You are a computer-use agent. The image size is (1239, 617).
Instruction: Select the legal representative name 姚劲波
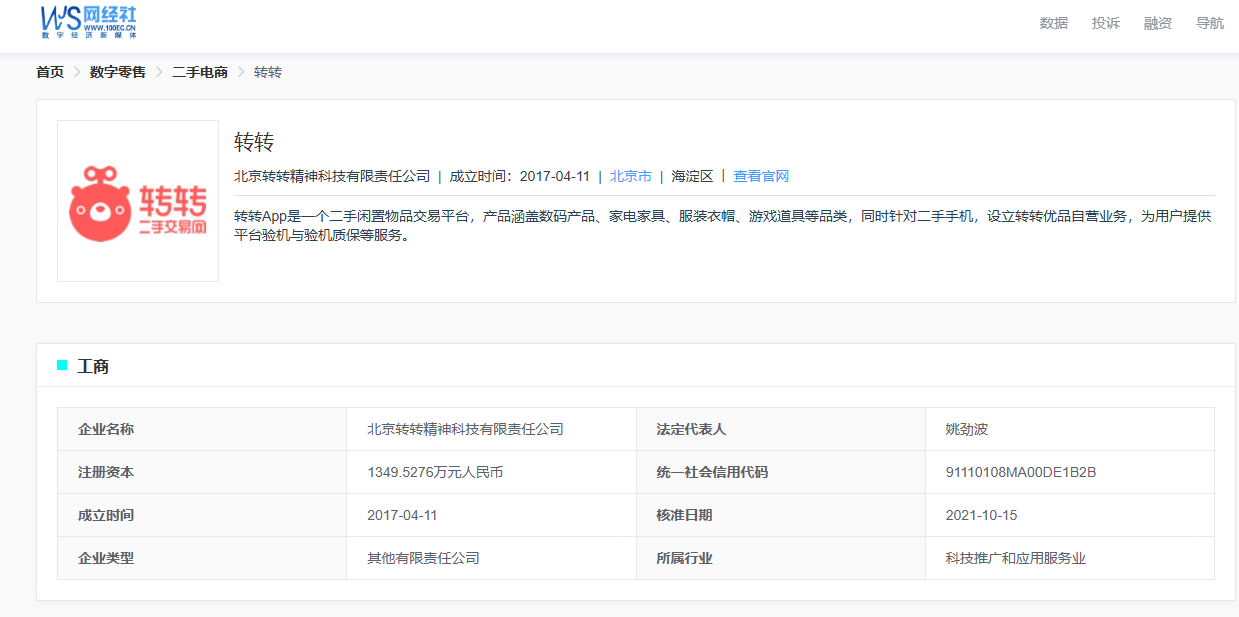point(967,429)
